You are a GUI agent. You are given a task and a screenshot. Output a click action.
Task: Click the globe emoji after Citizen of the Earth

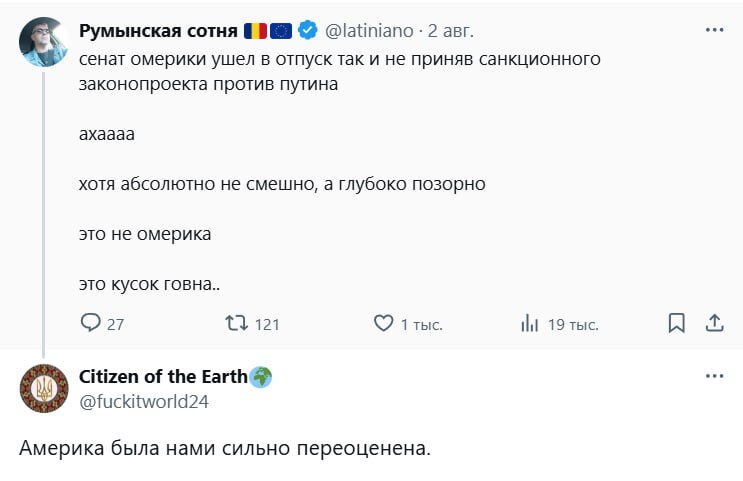coord(261,376)
